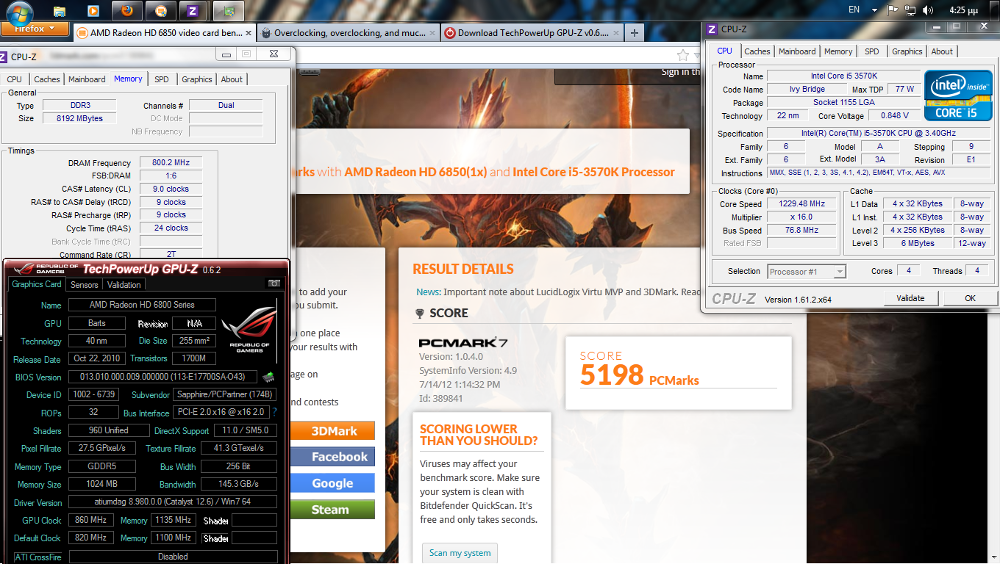Viewport: 1000px width, 564px height.
Task: Open the Validation tab in GPU-Z
Action: (x=124, y=285)
